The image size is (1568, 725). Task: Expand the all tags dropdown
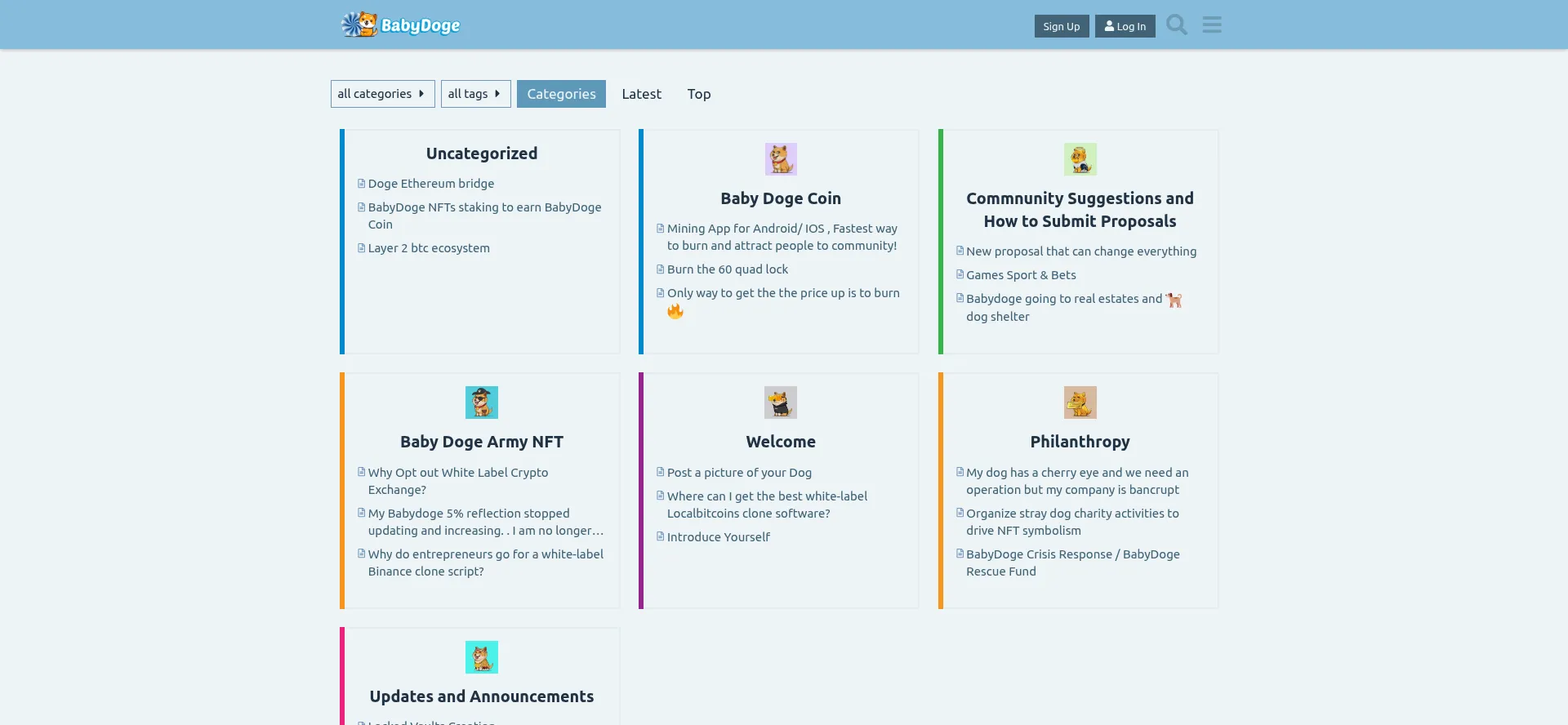pyautogui.click(x=475, y=94)
